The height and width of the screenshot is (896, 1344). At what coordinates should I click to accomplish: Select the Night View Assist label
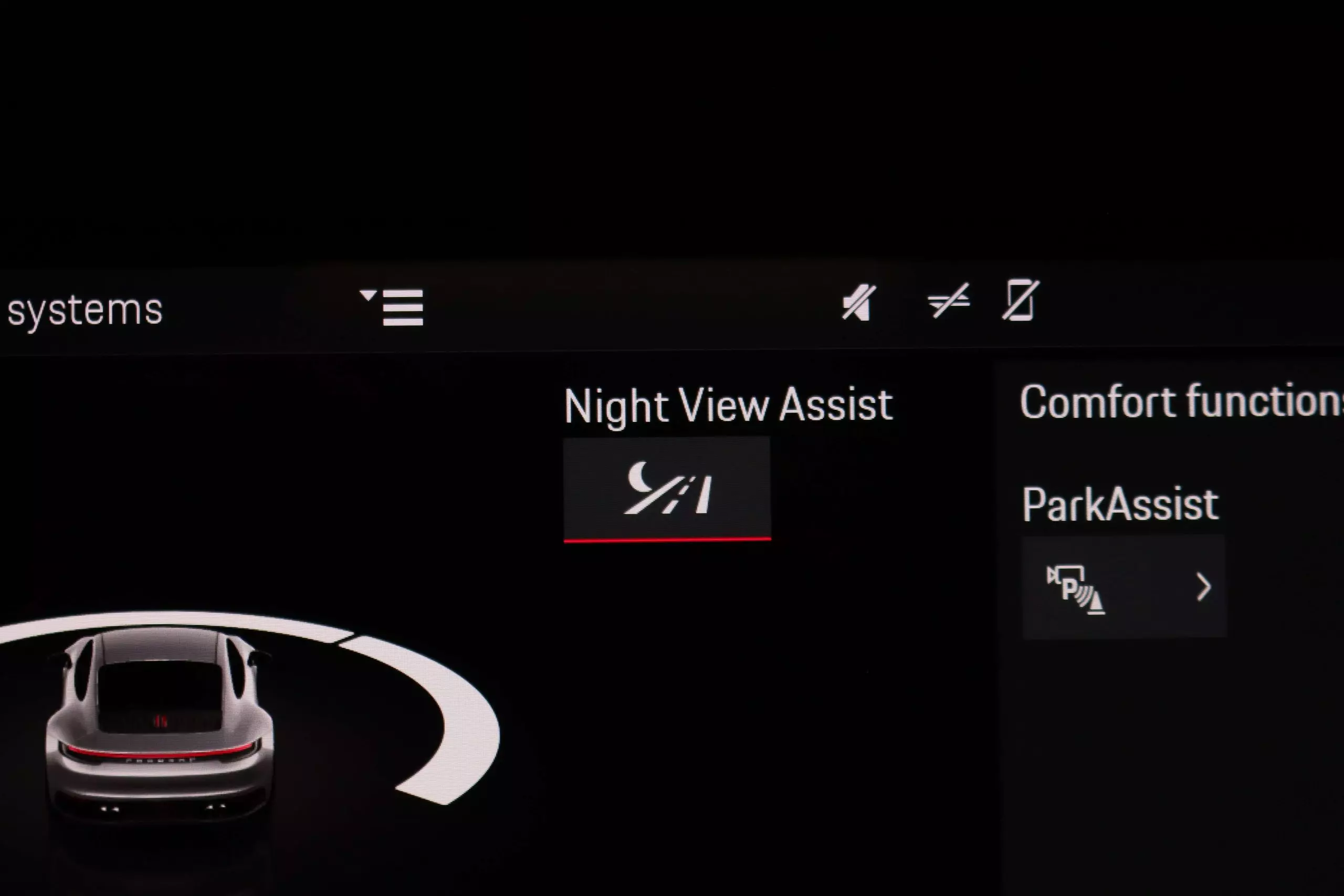[728, 406]
